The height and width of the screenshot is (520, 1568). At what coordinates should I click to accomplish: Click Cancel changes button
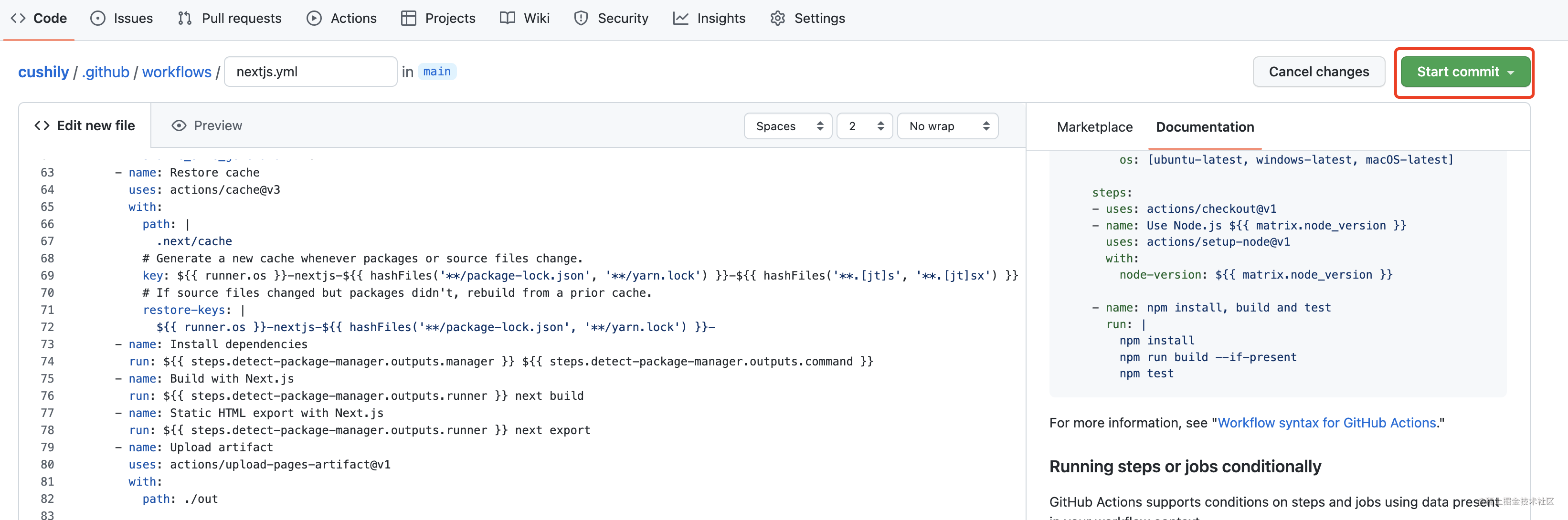pyautogui.click(x=1318, y=72)
